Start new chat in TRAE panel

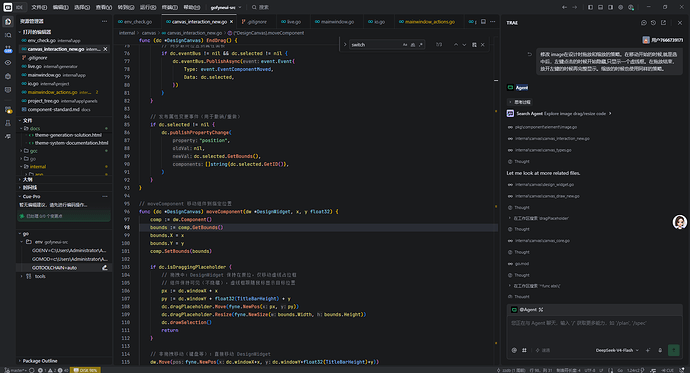click(644, 22)
